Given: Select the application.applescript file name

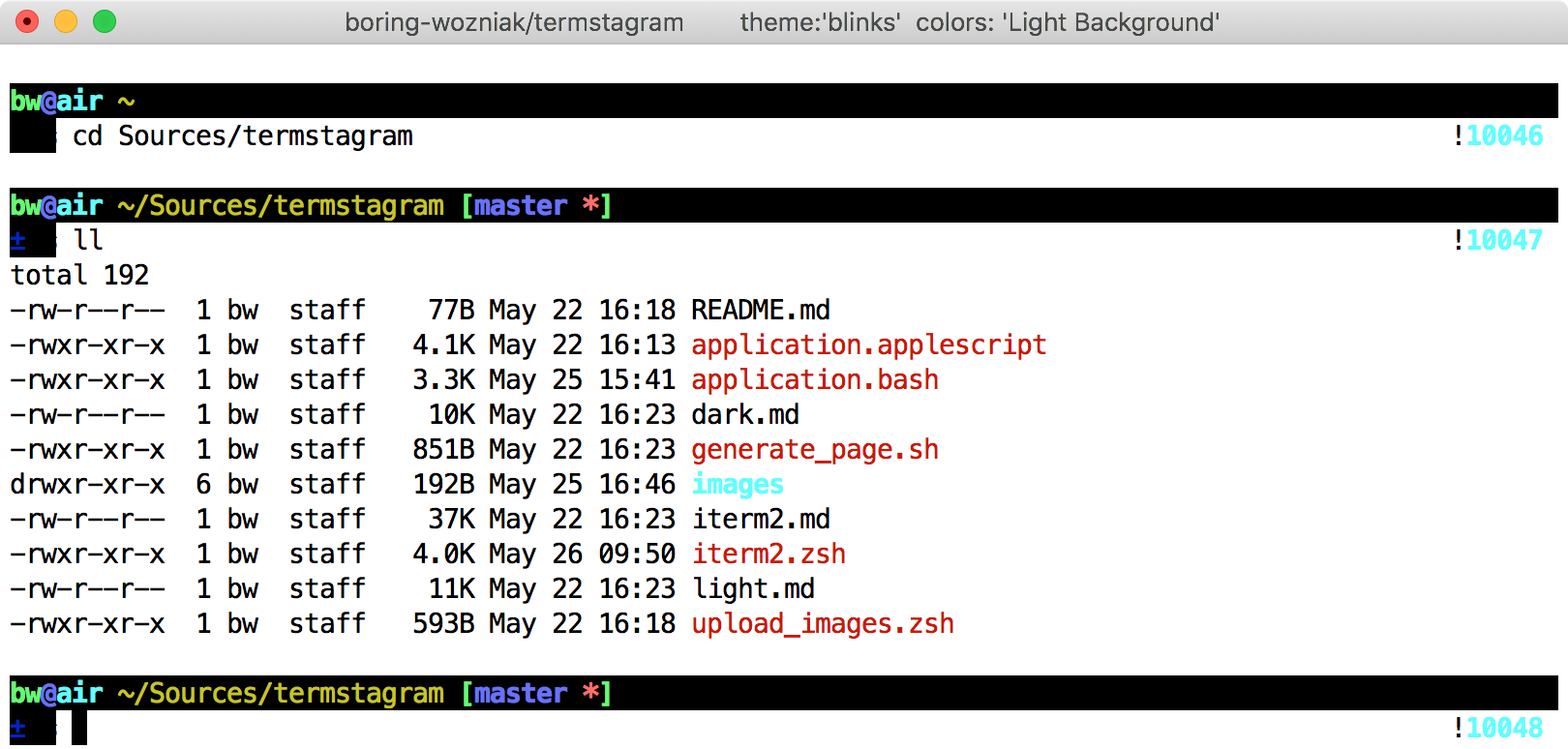Looking at the screenshot, I should pyautogui.click(x=868, y=345).
